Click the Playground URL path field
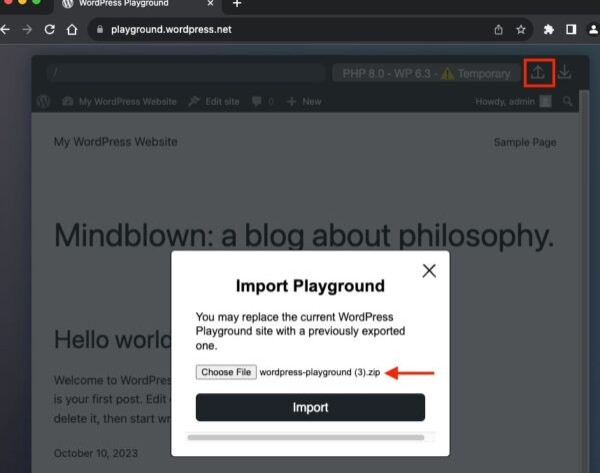Image resolution: width=600 pixels, height=473 pixels. 186,73
